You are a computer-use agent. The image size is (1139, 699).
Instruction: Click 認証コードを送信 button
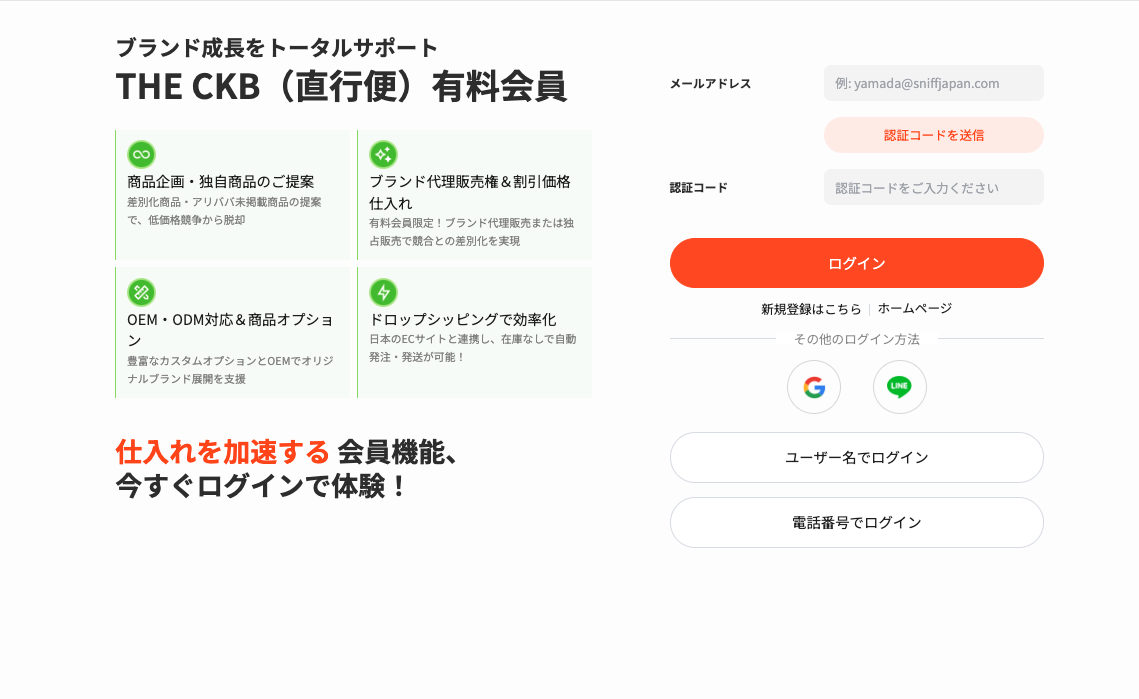(x=933, y=135)
